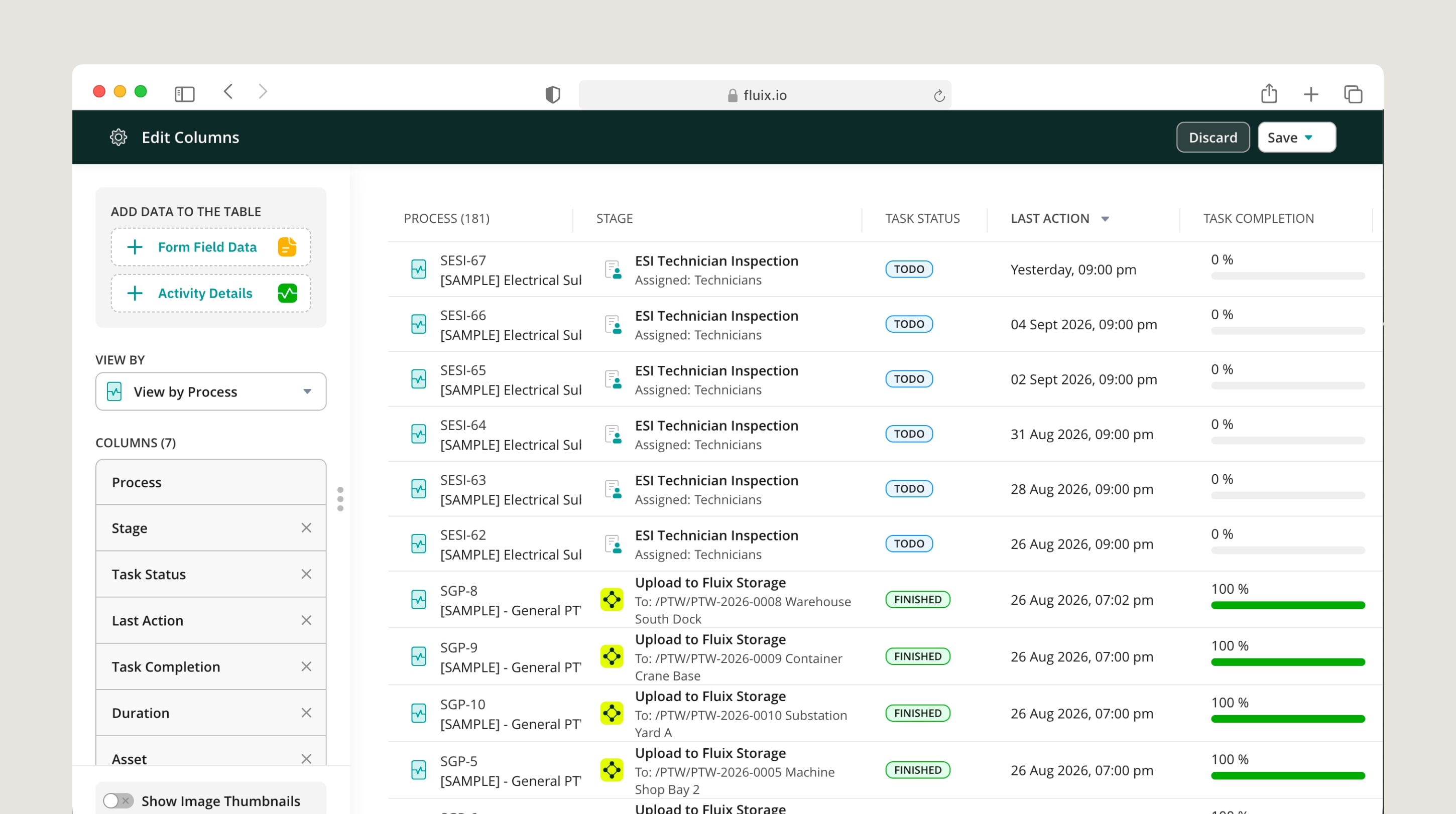Open the Save dropdown arrow
The image size is (1456, 814).
pyautogui.click(x=1308, y=138)
